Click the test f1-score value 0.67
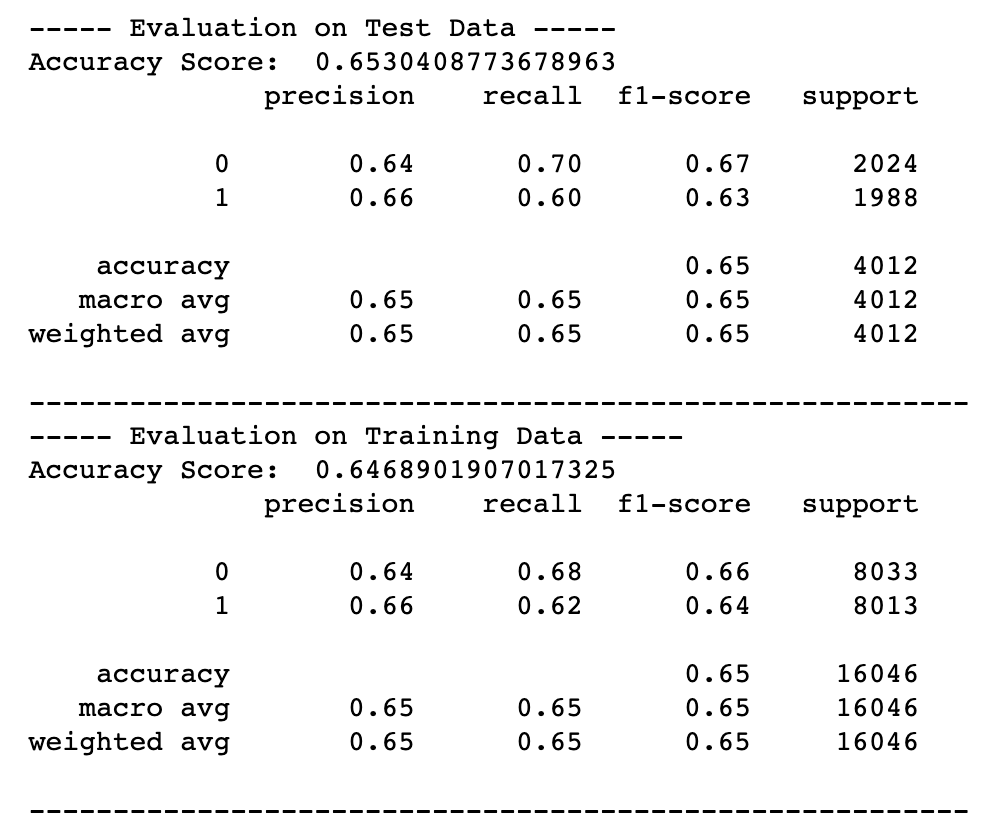 point(717,165)
